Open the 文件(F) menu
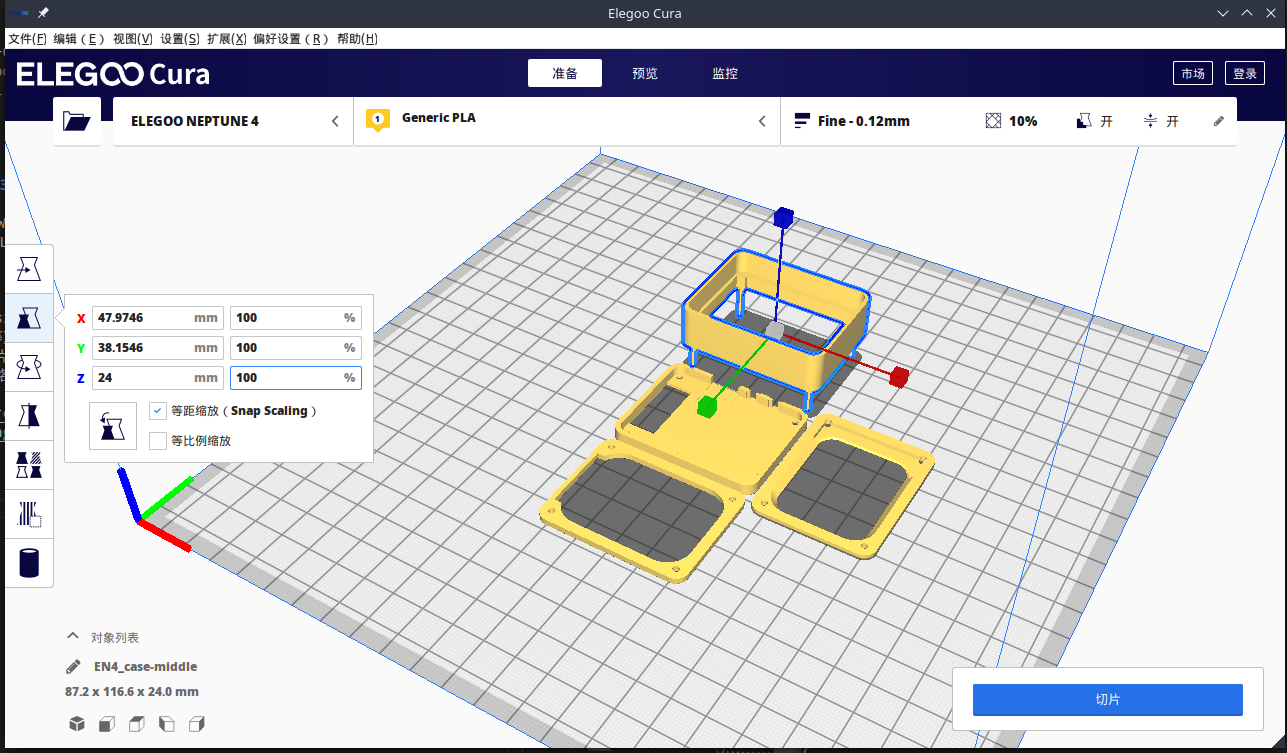 point(27,39)
